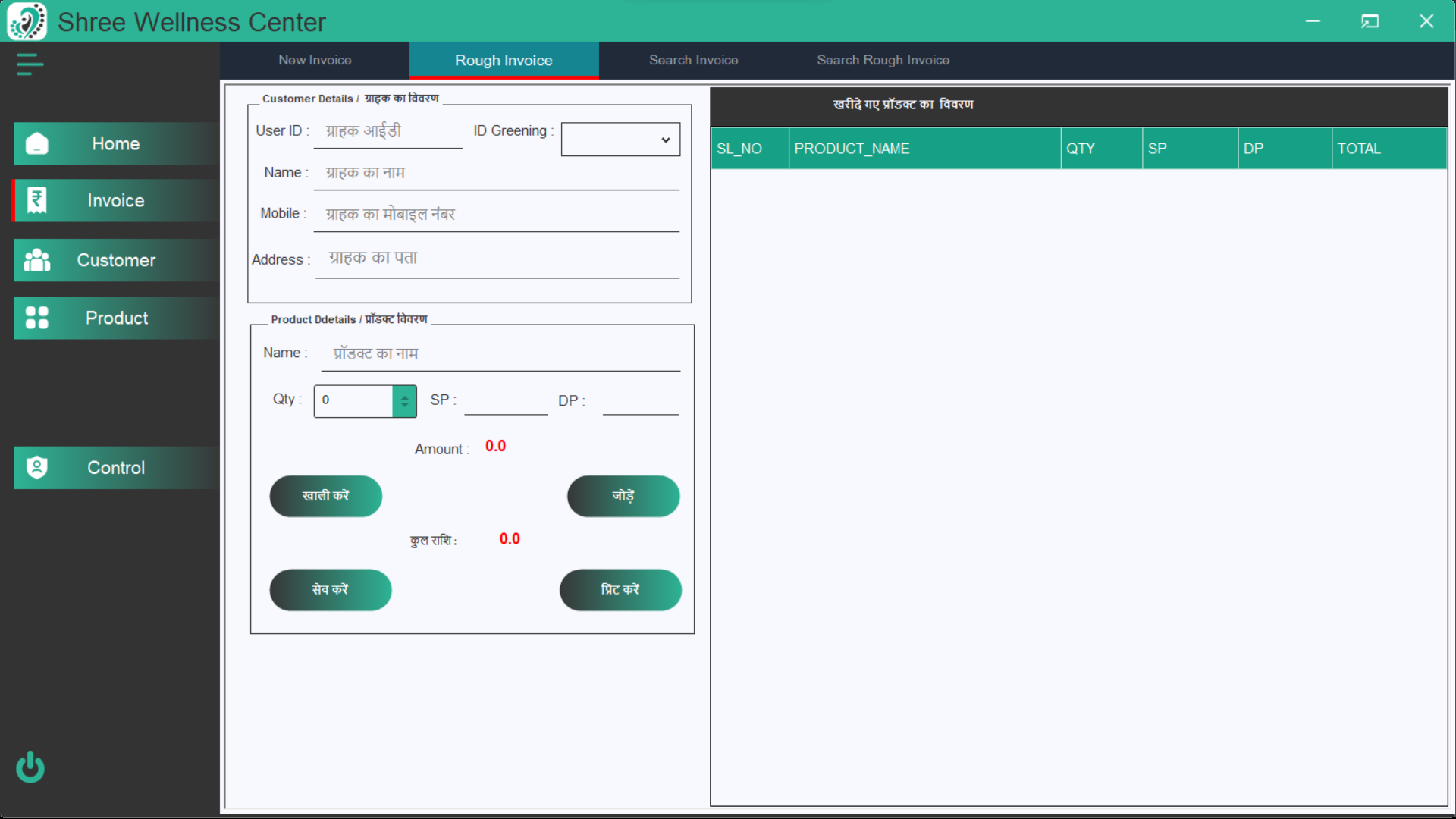The image size is (1456, 819).
Task: Click the product Name input field
Action: tap(500, 354)
